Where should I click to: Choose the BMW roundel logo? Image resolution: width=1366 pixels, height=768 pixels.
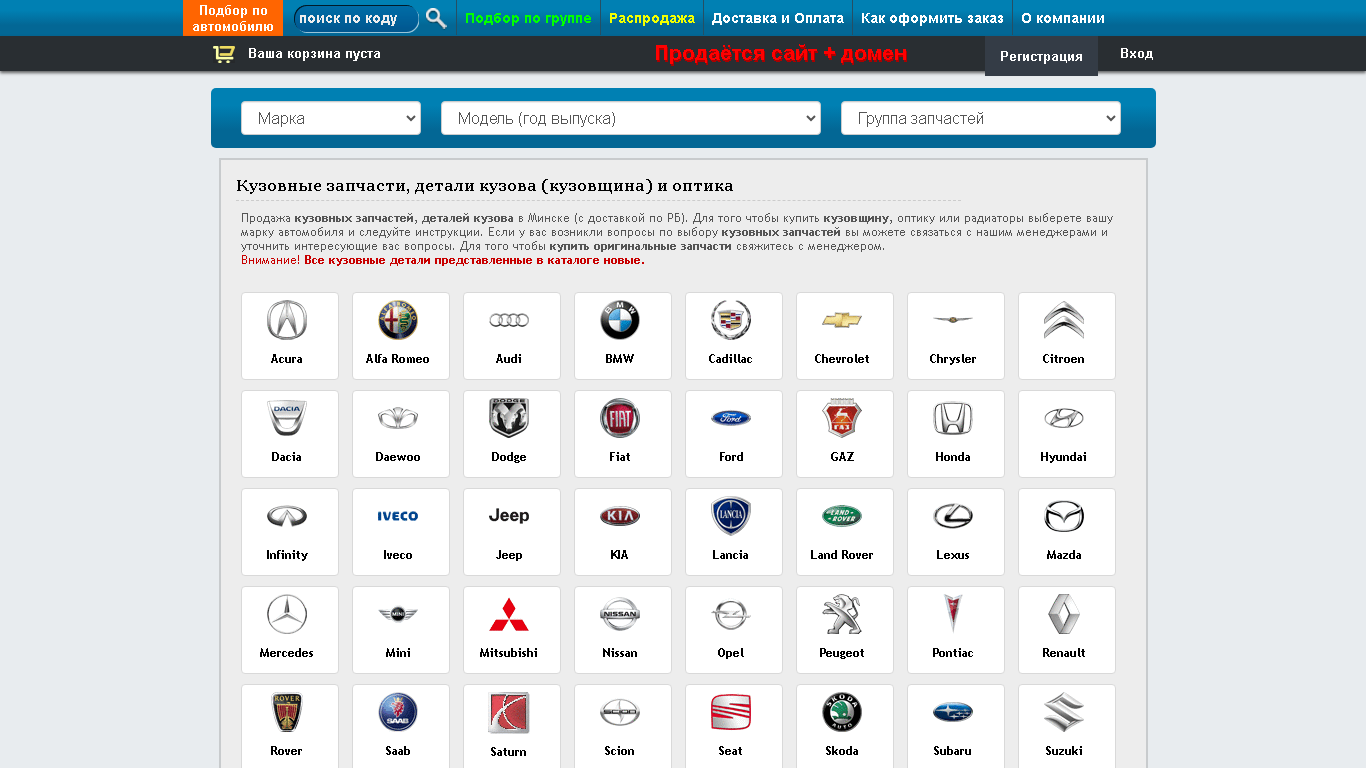click(620, 320)
